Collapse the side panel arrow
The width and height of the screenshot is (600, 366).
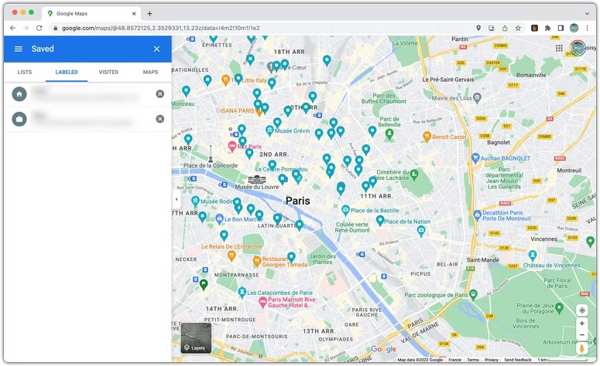[x=176, y=199]
